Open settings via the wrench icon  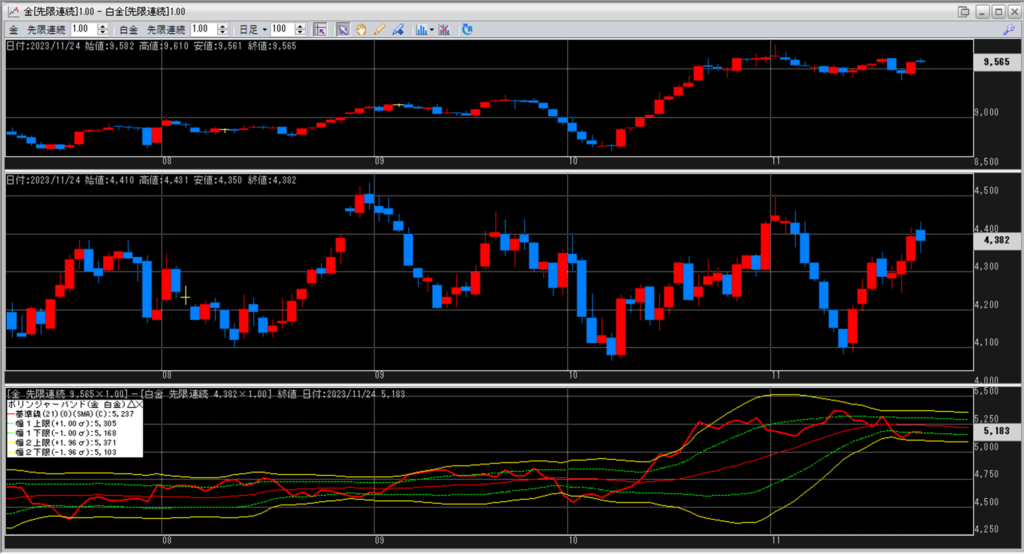pos(1009,30)
